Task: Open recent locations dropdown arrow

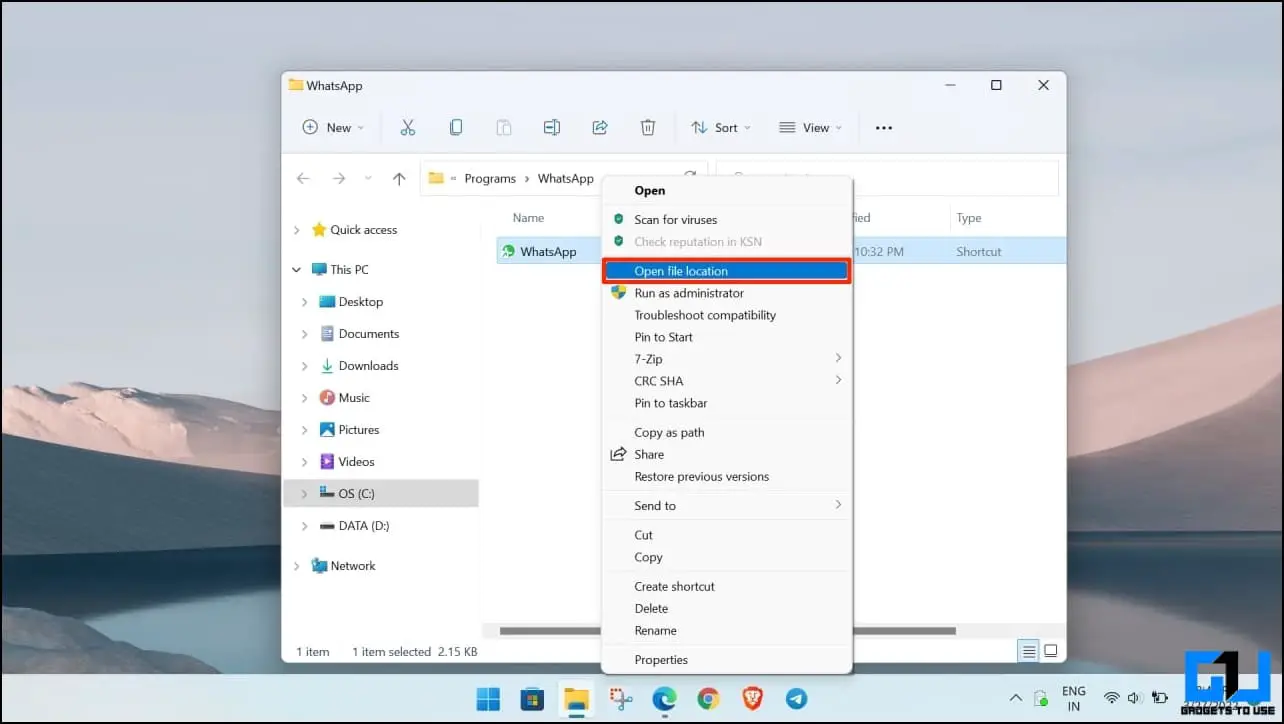Action: coord(368,178)
